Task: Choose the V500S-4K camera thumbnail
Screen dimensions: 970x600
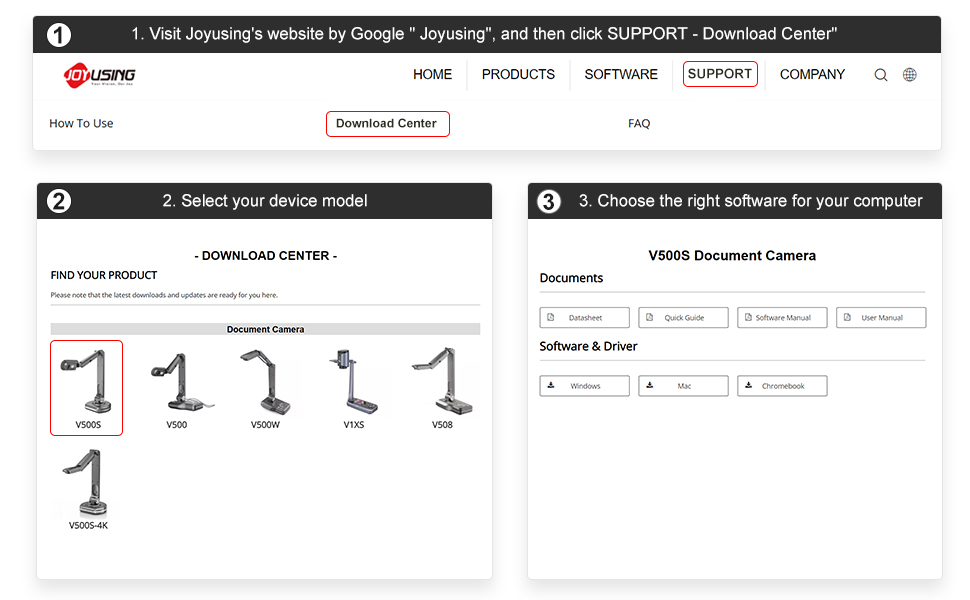Action: [x=87, y=485]
